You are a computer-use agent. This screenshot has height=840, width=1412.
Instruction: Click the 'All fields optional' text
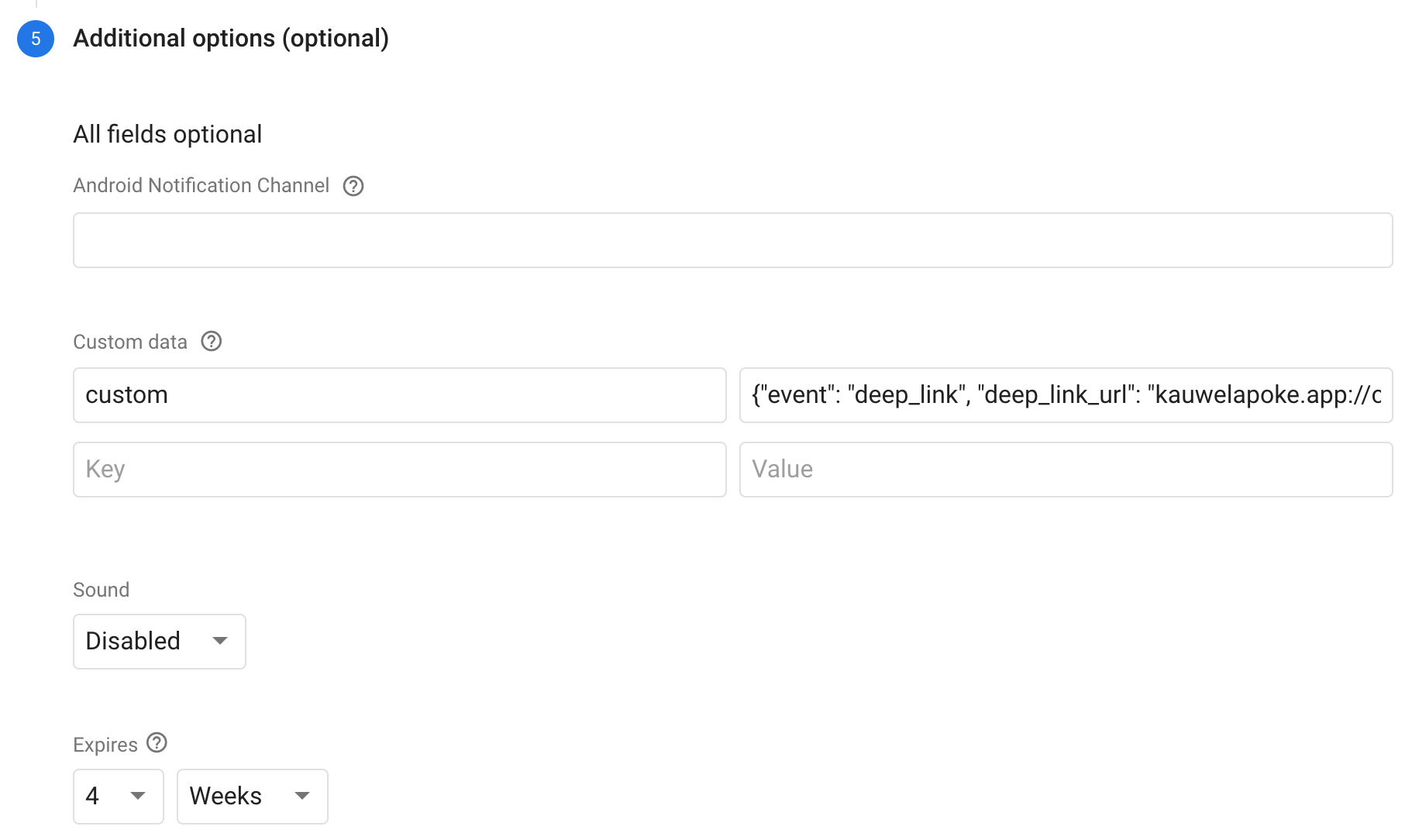[x=167, y=134]
